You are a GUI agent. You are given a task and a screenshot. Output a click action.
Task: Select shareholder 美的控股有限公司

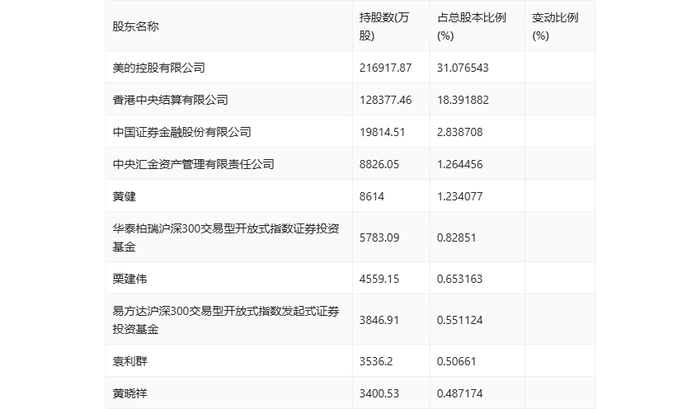coord(159,68)
